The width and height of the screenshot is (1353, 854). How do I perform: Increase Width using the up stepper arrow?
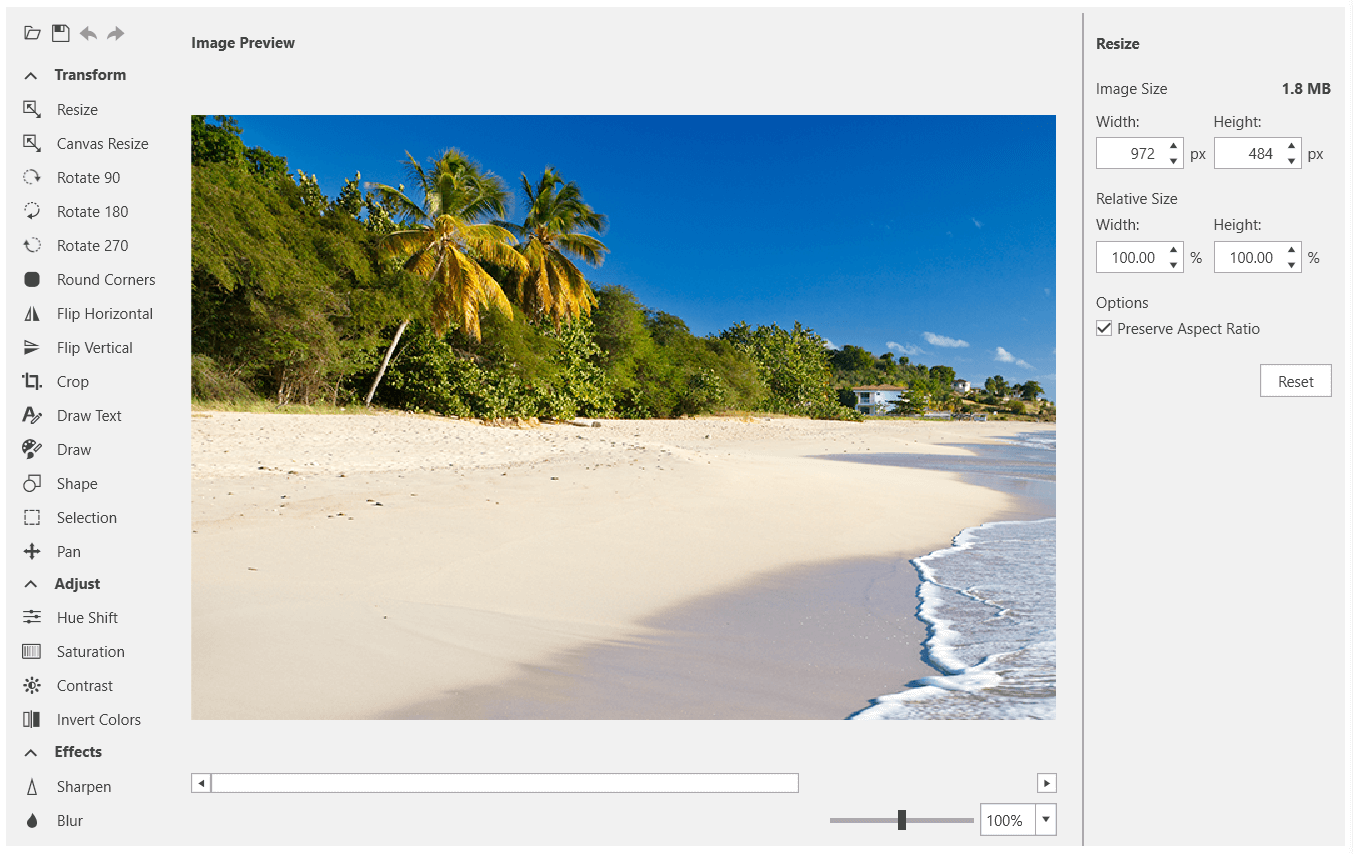tap(1172, 147)
